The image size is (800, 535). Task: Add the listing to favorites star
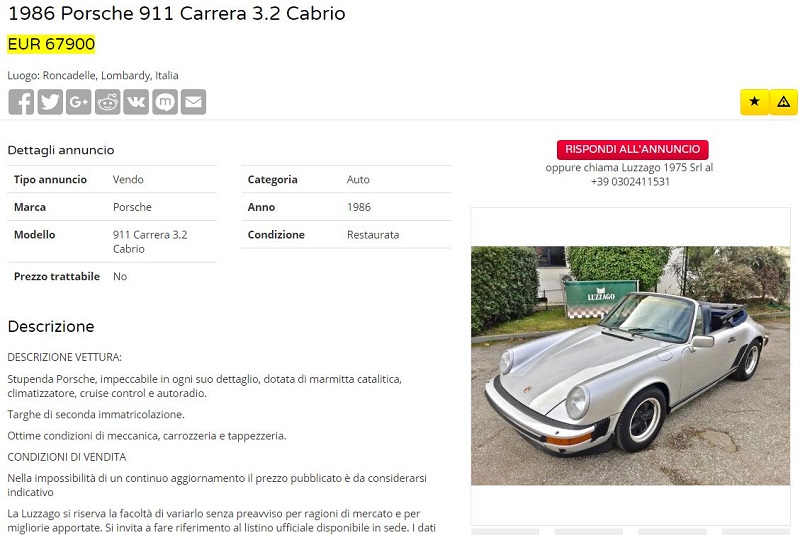click(755, 101)
